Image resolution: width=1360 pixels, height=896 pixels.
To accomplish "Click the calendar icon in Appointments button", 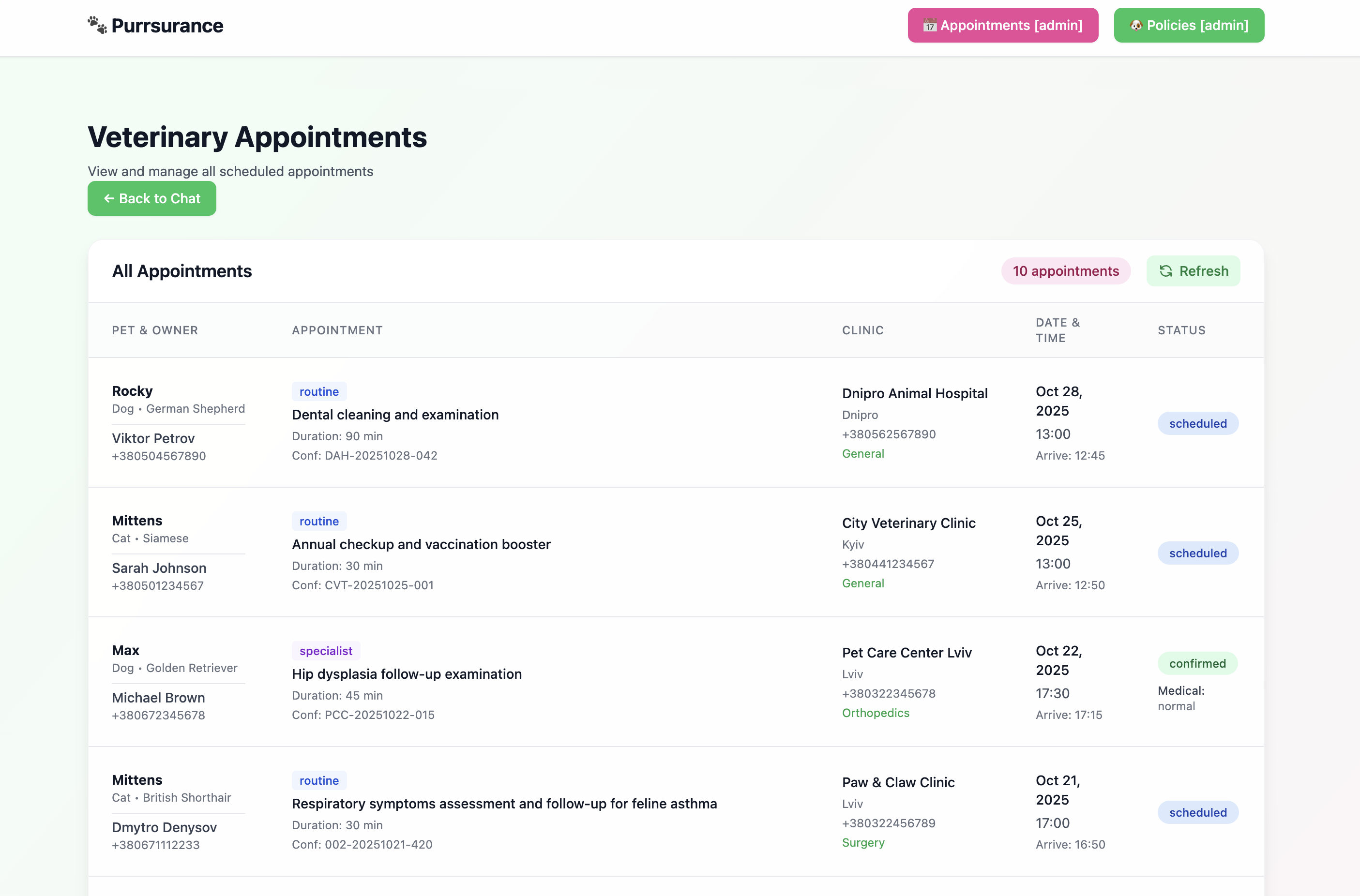I will [x=930, y=25].
